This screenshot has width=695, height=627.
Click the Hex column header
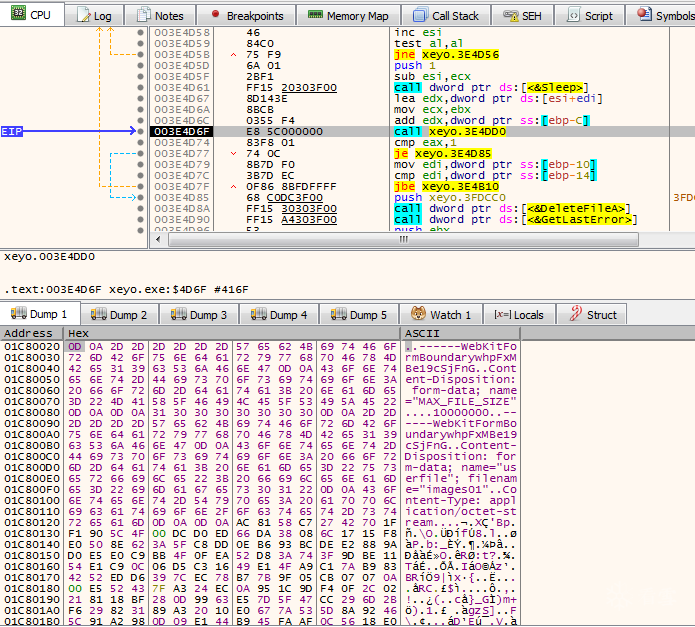point(232,333)
